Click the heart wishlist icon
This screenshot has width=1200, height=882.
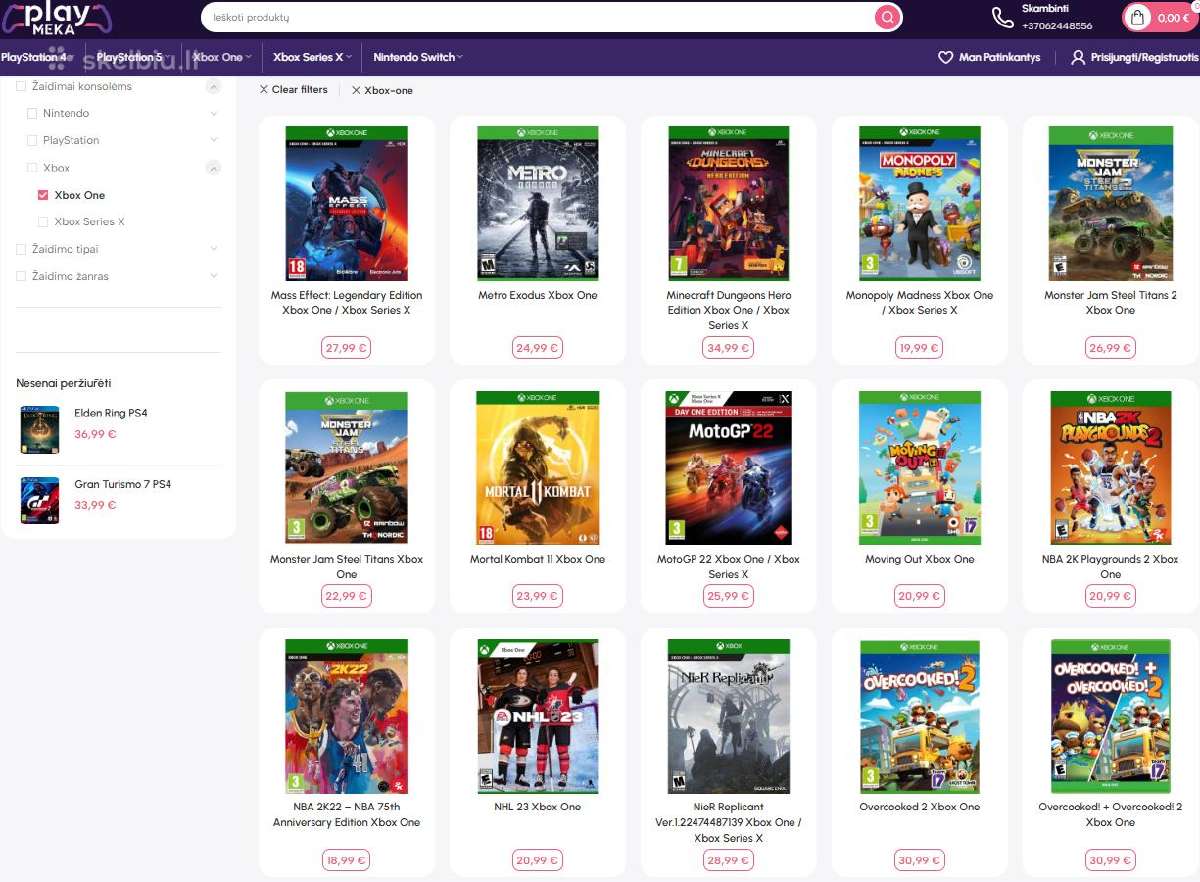945,58
